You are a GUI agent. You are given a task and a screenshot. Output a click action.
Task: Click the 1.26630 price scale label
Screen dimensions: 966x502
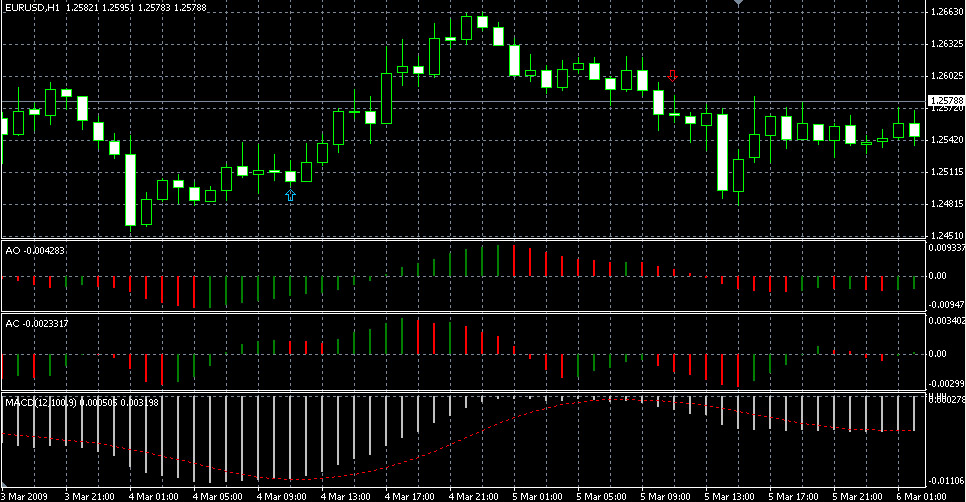[x=947, y=12]
